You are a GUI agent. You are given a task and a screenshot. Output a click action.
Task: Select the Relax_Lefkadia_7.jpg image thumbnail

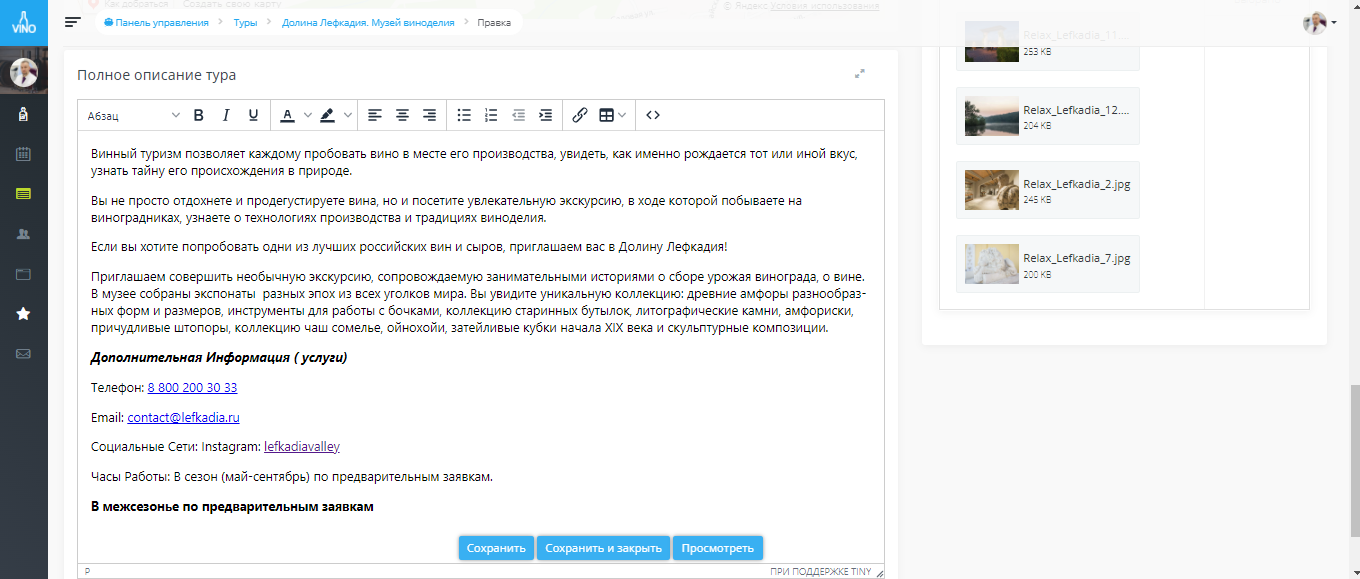[x=992, y=264]
